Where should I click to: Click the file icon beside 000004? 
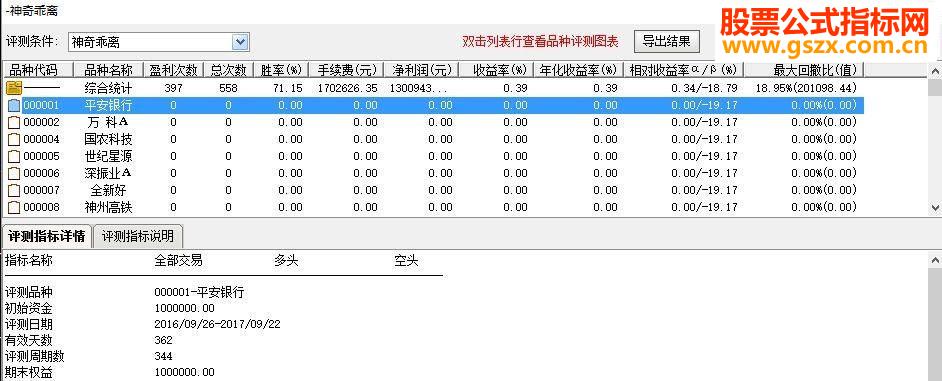pyautogui.click(x=14, y=139)
